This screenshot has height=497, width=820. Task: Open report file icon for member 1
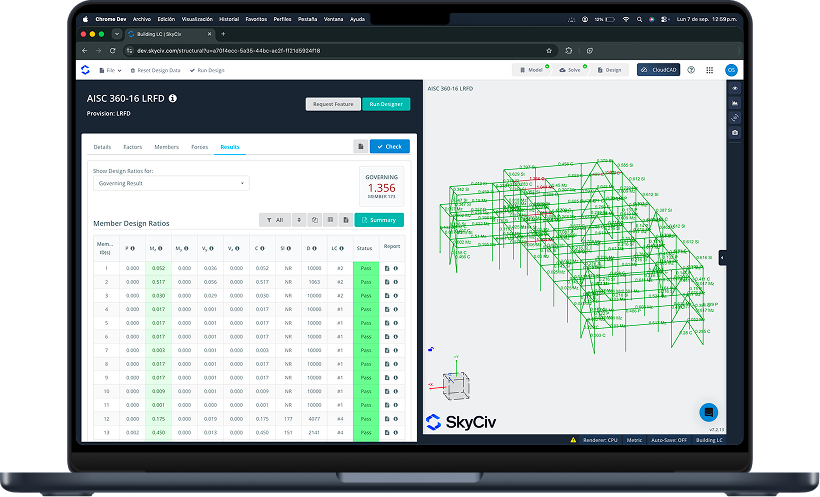(387, 268)
